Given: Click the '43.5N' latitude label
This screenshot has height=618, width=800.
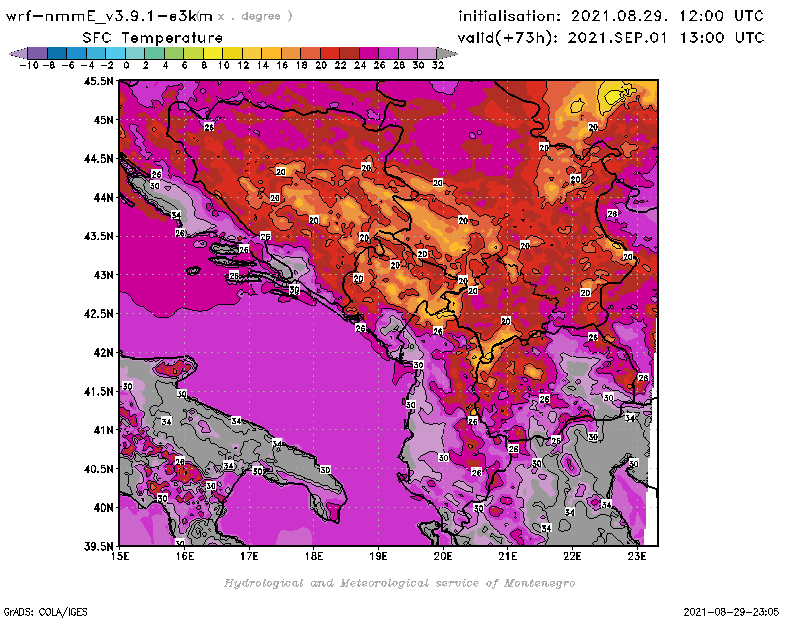Looking at the screenshot, I should point(99,236).
